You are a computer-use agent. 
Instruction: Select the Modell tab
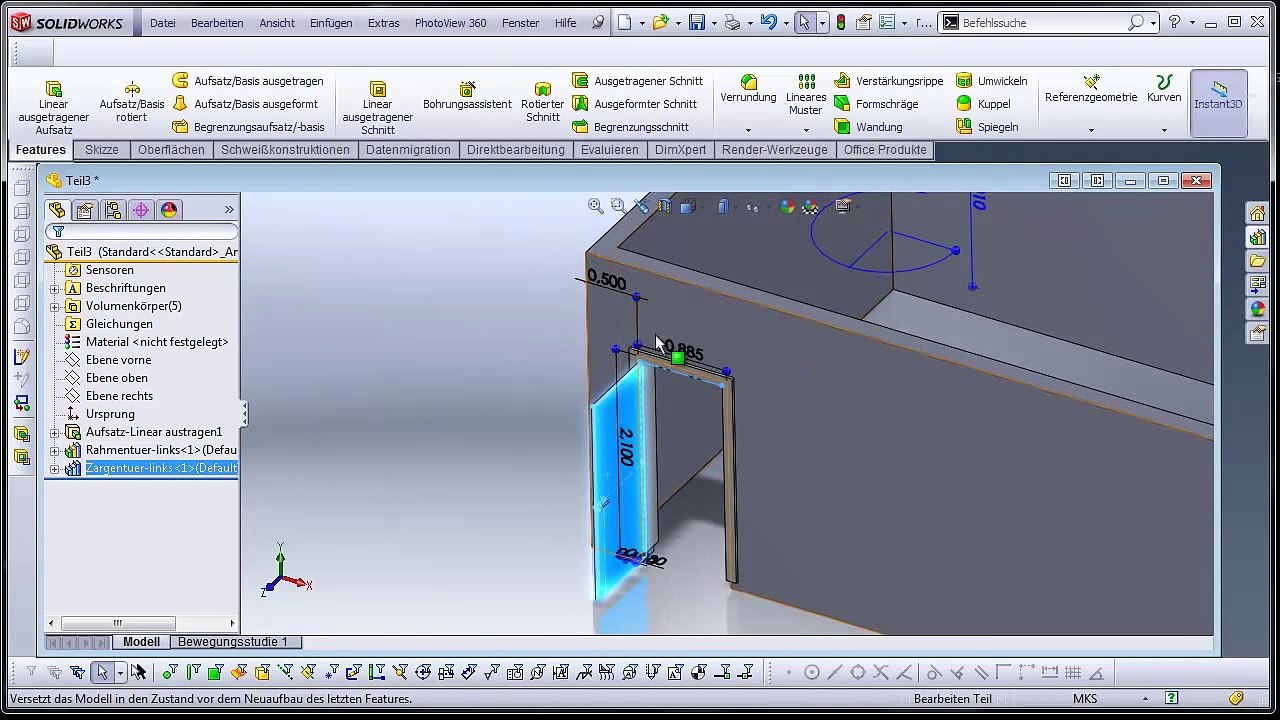click(x=141, y=642)
